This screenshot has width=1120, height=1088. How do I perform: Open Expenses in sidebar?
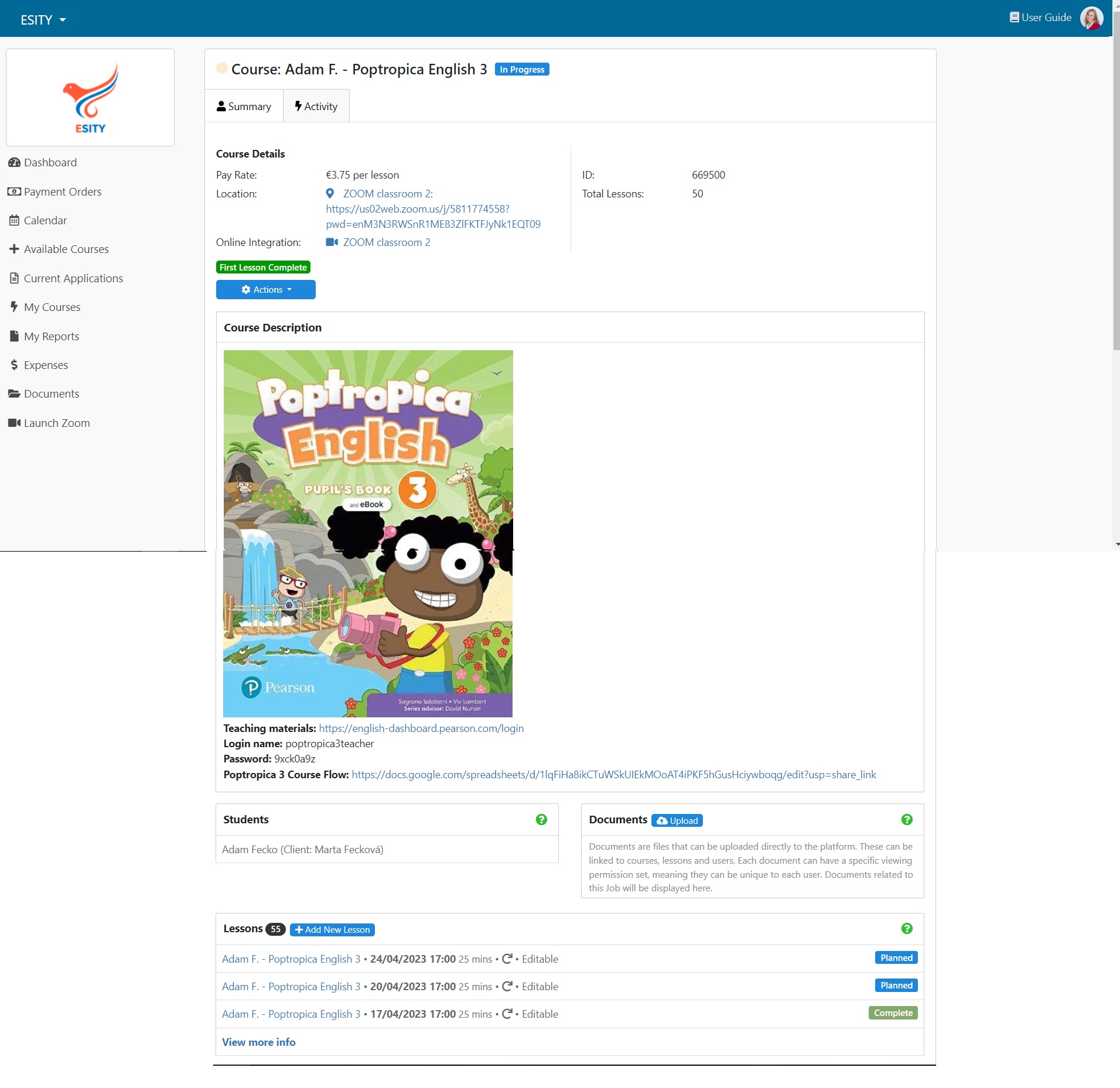(x=46, y=365)
